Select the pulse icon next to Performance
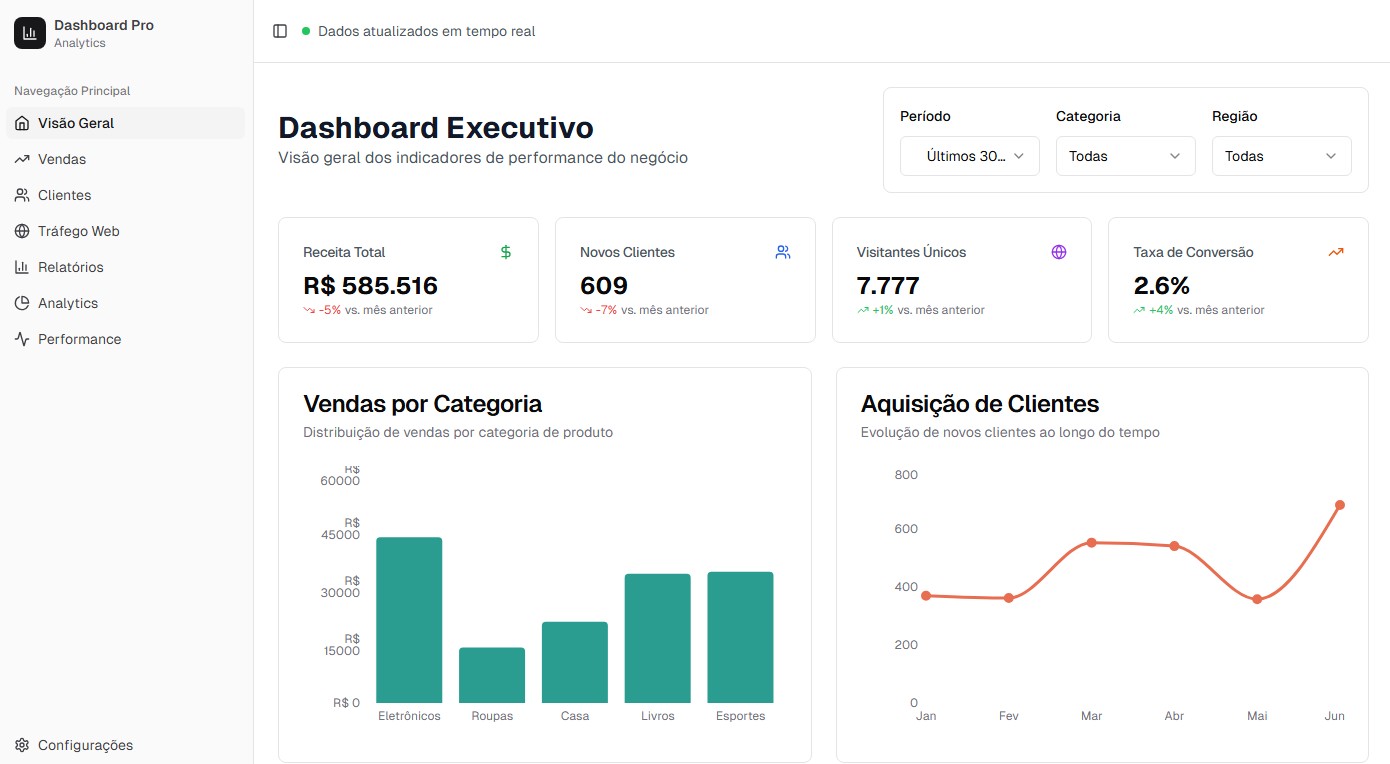This screenshot has height=764, width=1390. (21, 339)
